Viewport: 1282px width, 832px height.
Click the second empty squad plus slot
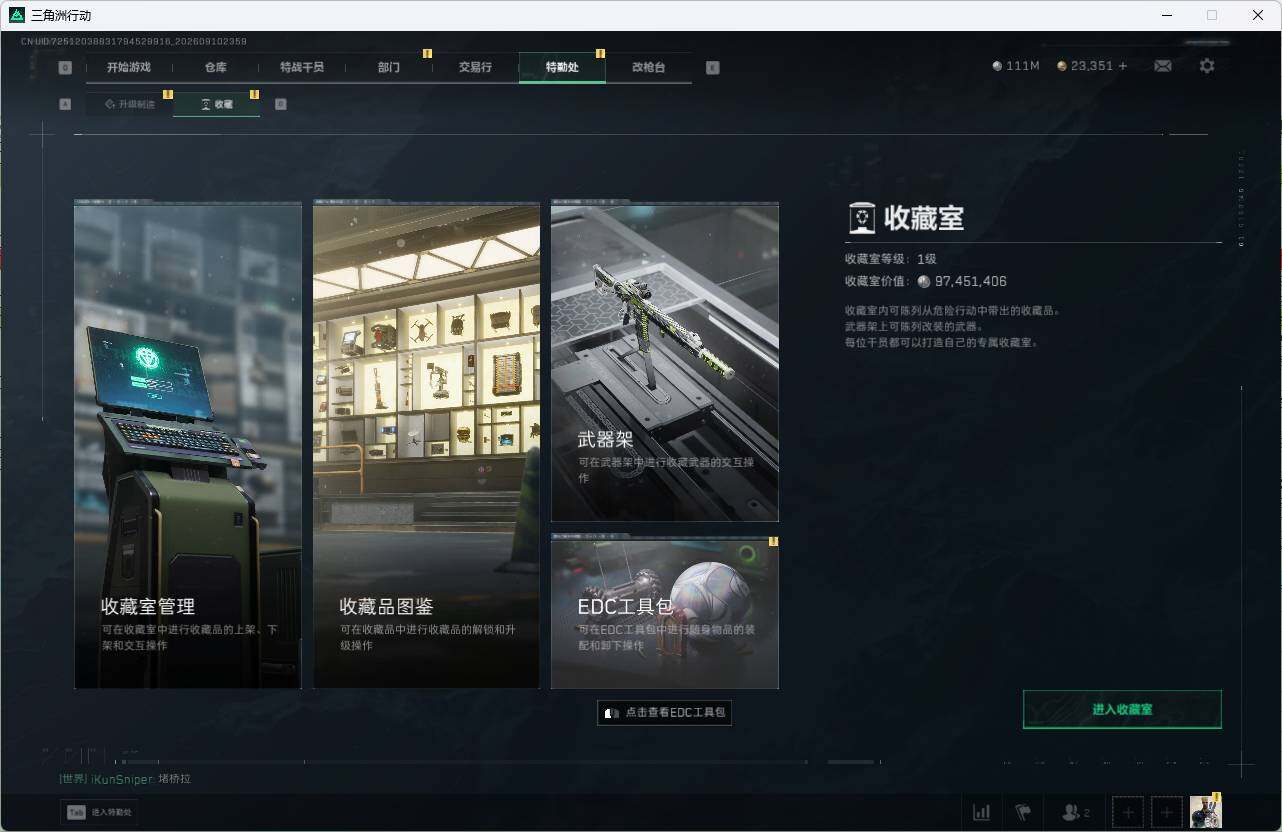coord(1167,812)
